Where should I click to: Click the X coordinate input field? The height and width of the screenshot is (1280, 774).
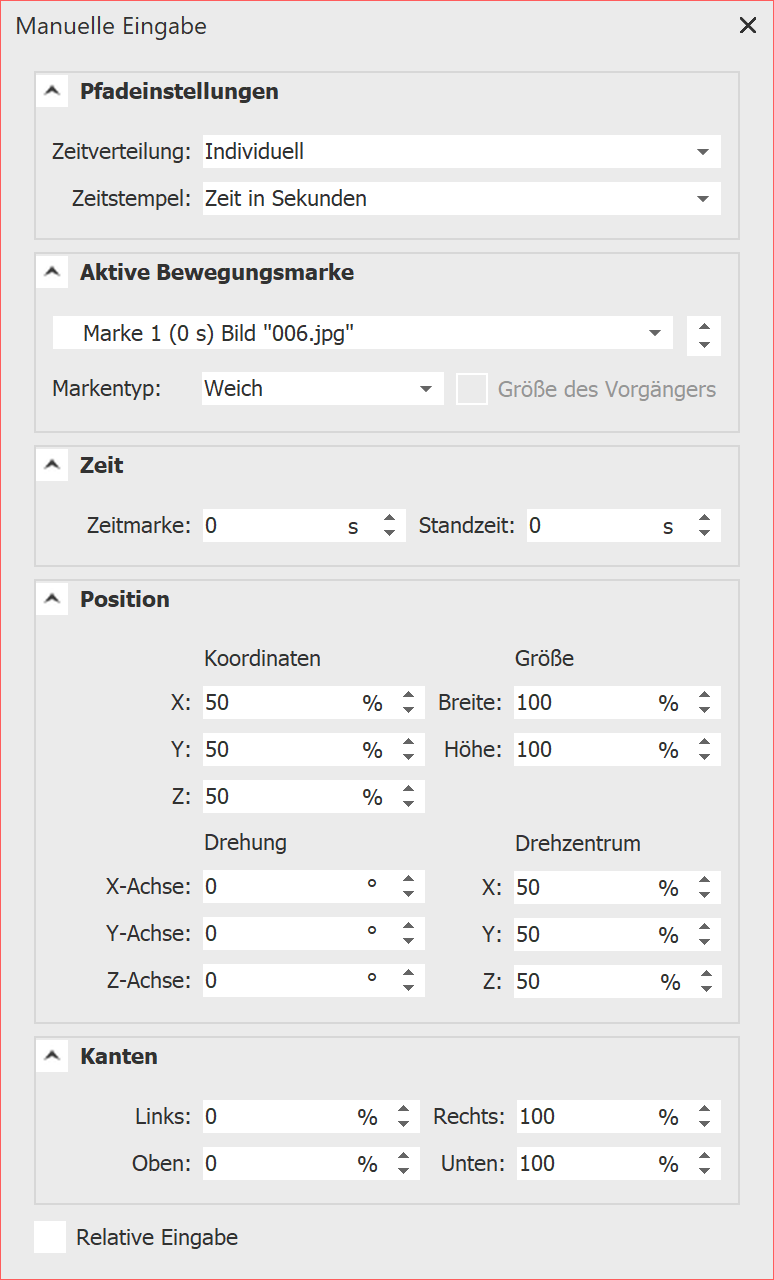280,703
